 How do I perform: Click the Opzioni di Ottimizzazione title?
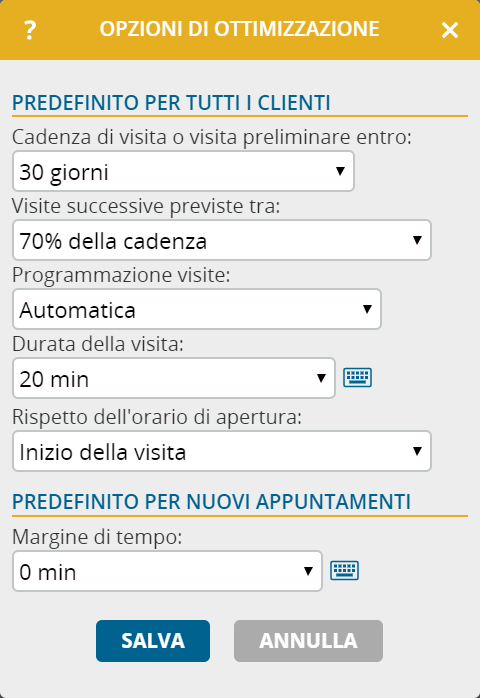[x=239, y=29]
